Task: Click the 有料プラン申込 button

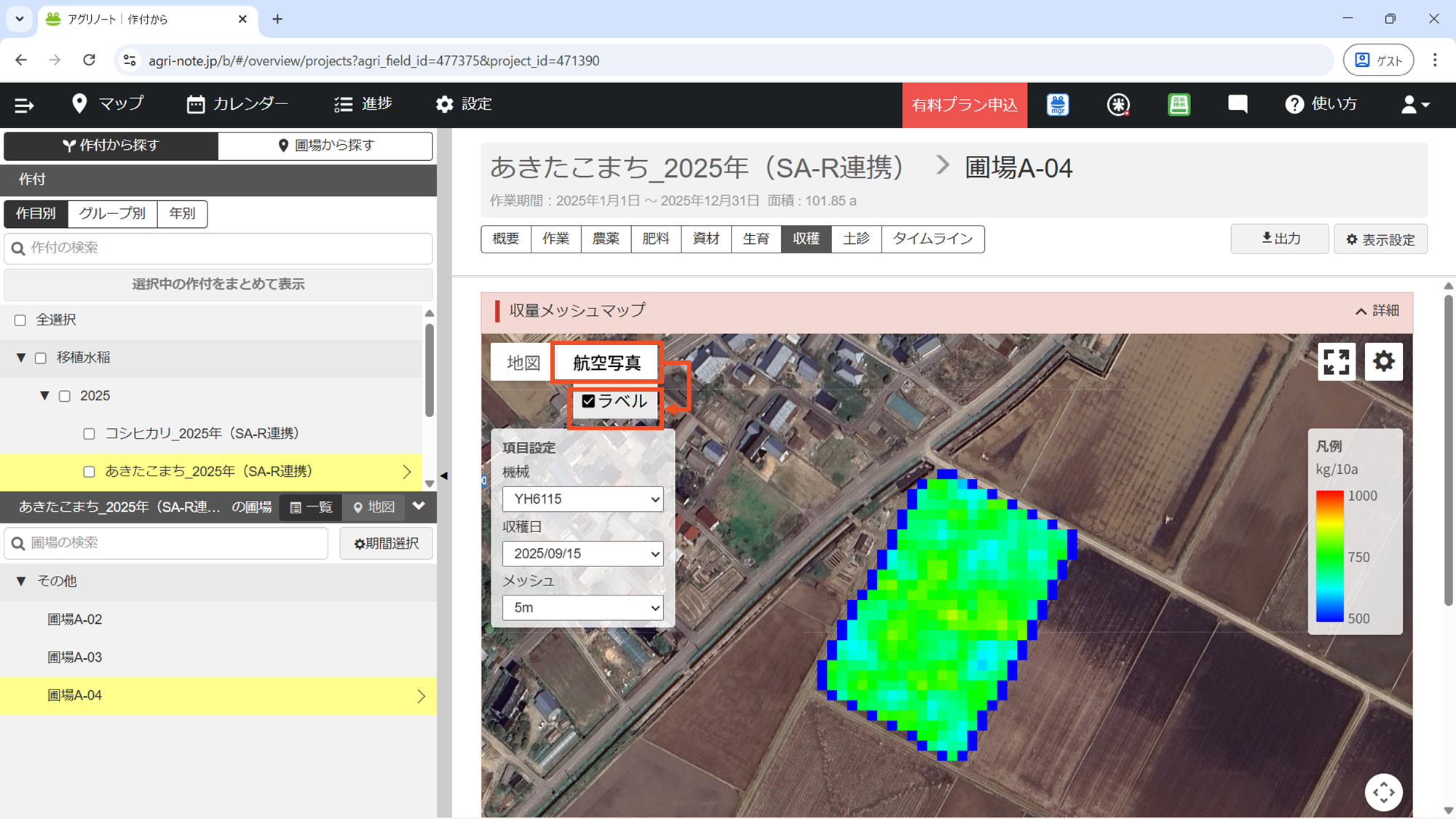Action: pyautogui.click(x=965, y=105)
